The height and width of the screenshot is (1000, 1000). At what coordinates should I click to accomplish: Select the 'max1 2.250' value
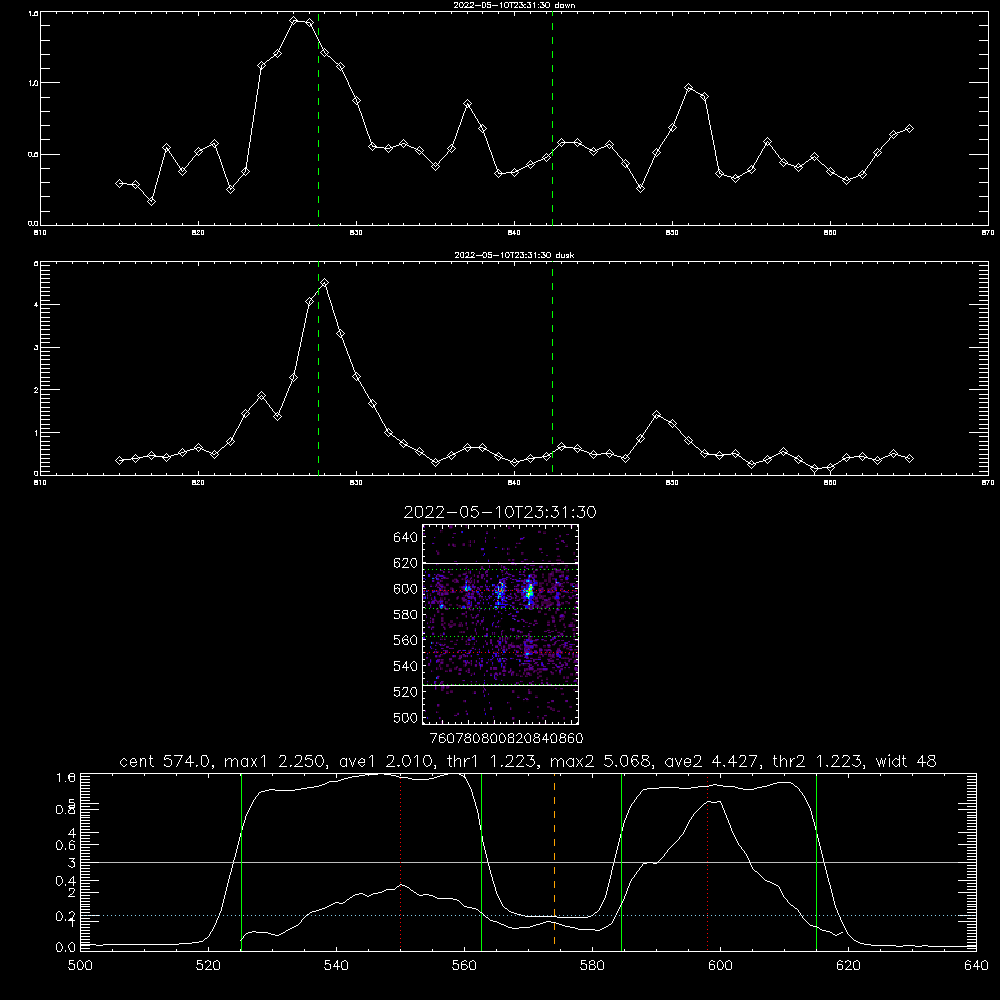276,761
